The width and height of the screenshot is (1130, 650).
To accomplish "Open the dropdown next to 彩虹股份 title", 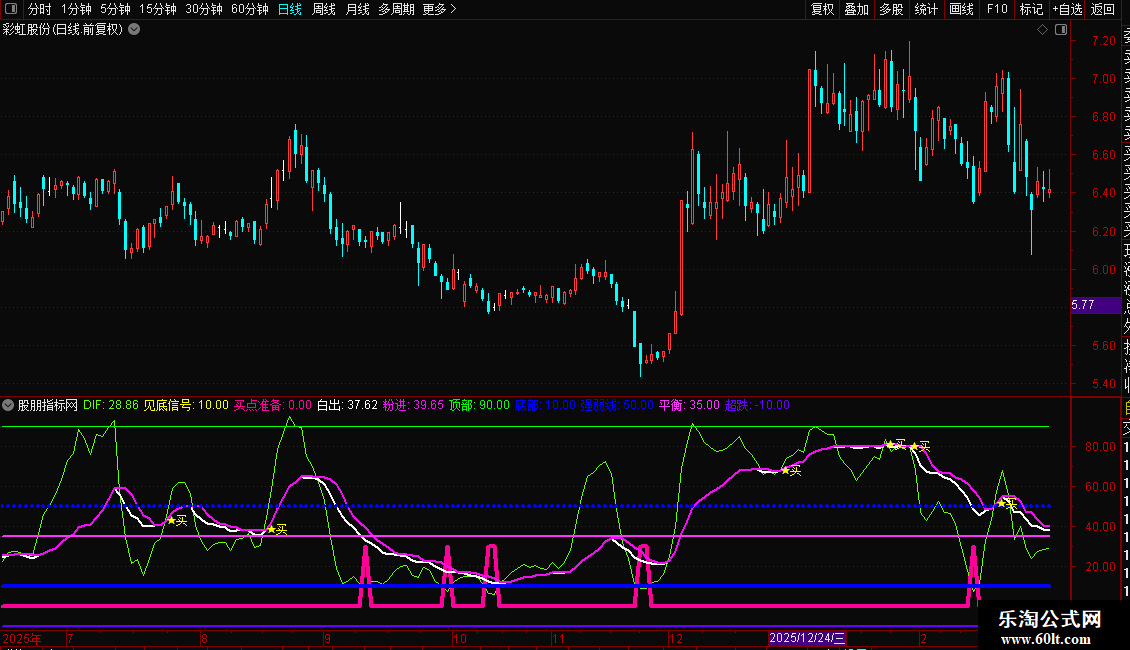I will tap(134, 29).
